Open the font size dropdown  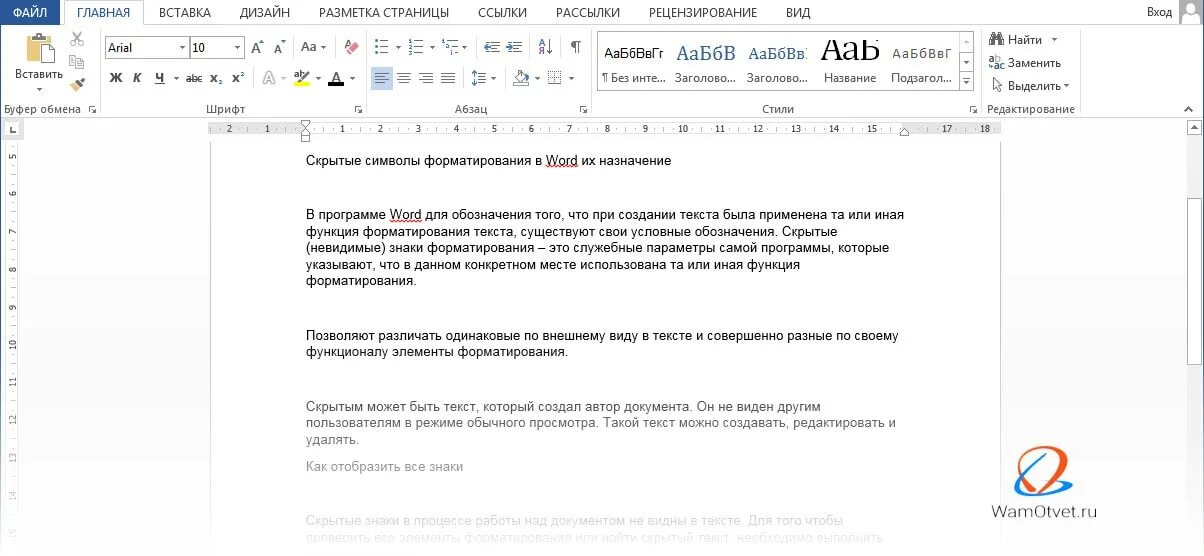[238, 47]
